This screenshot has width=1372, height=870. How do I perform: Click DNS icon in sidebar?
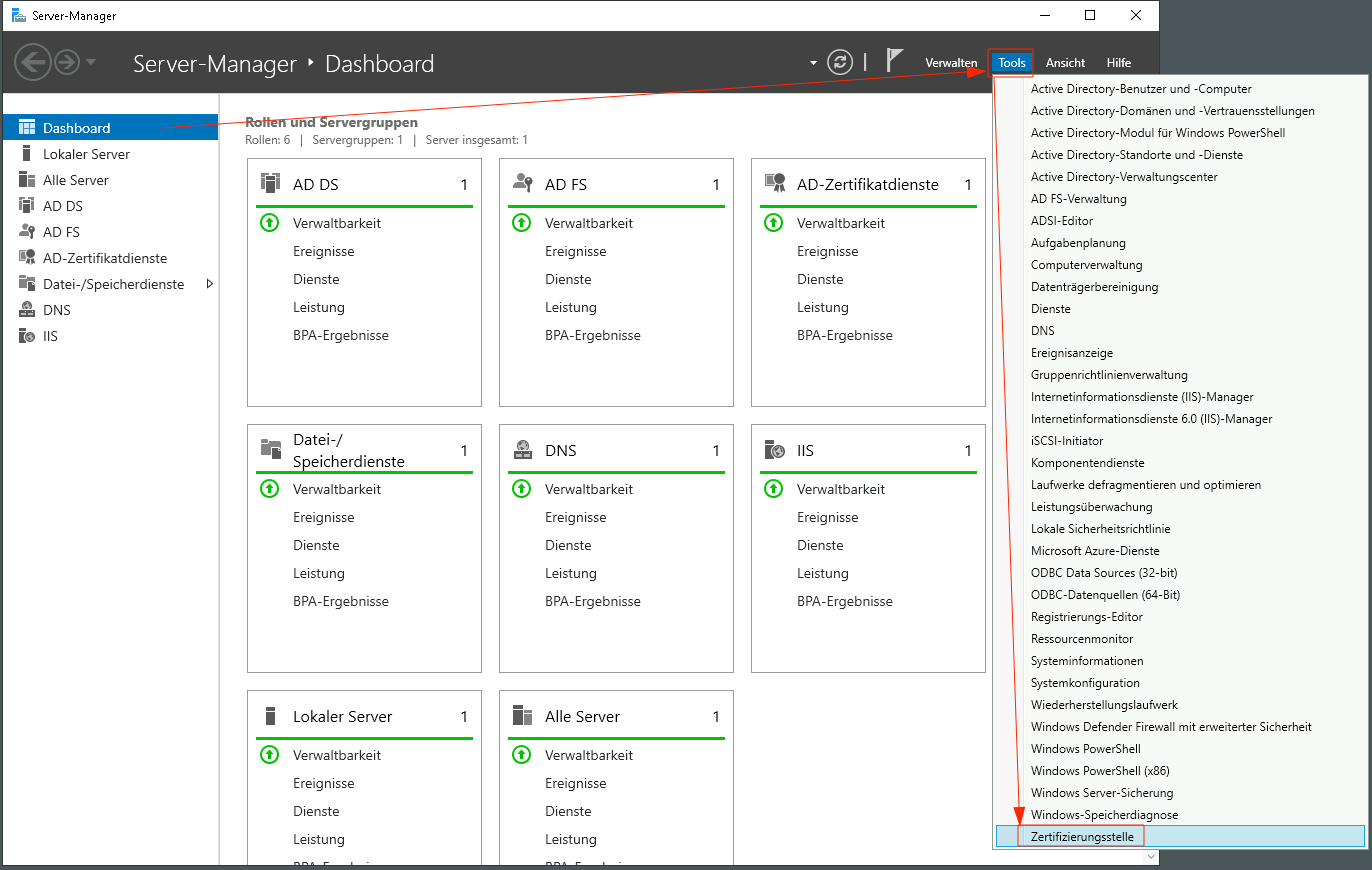coord(26,309)
